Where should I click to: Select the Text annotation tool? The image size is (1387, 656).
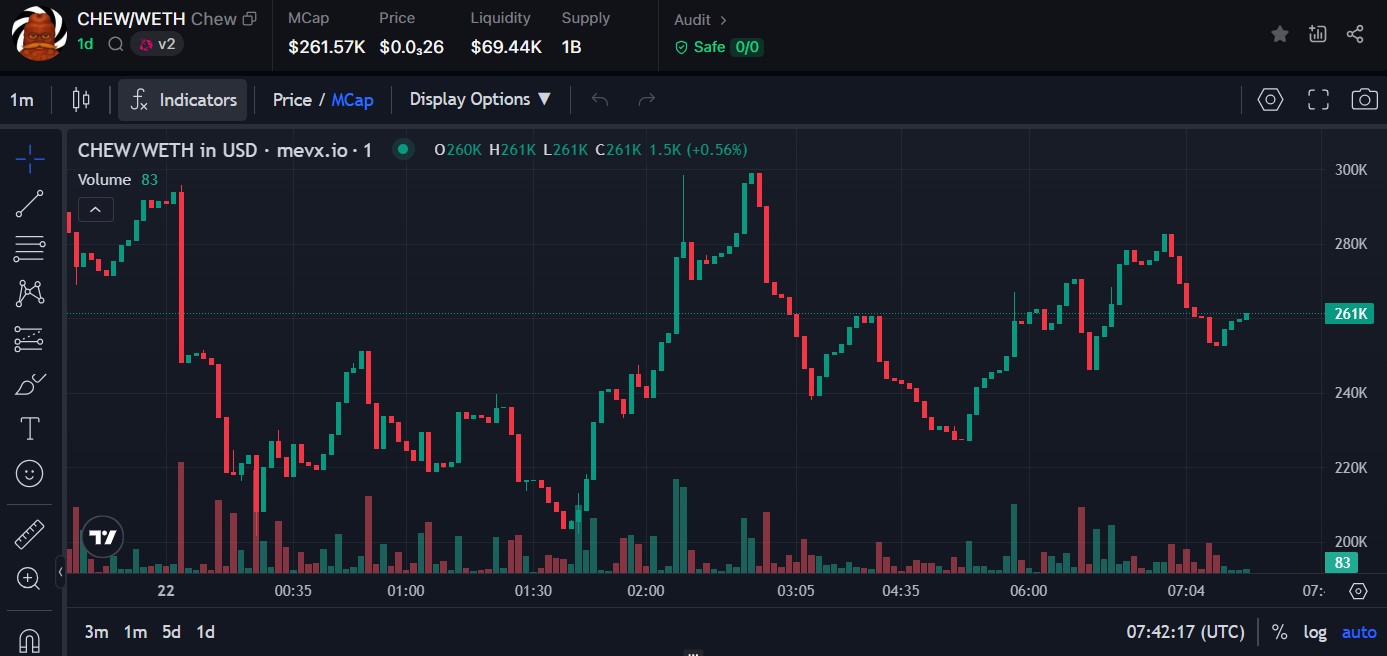point(30,429)
